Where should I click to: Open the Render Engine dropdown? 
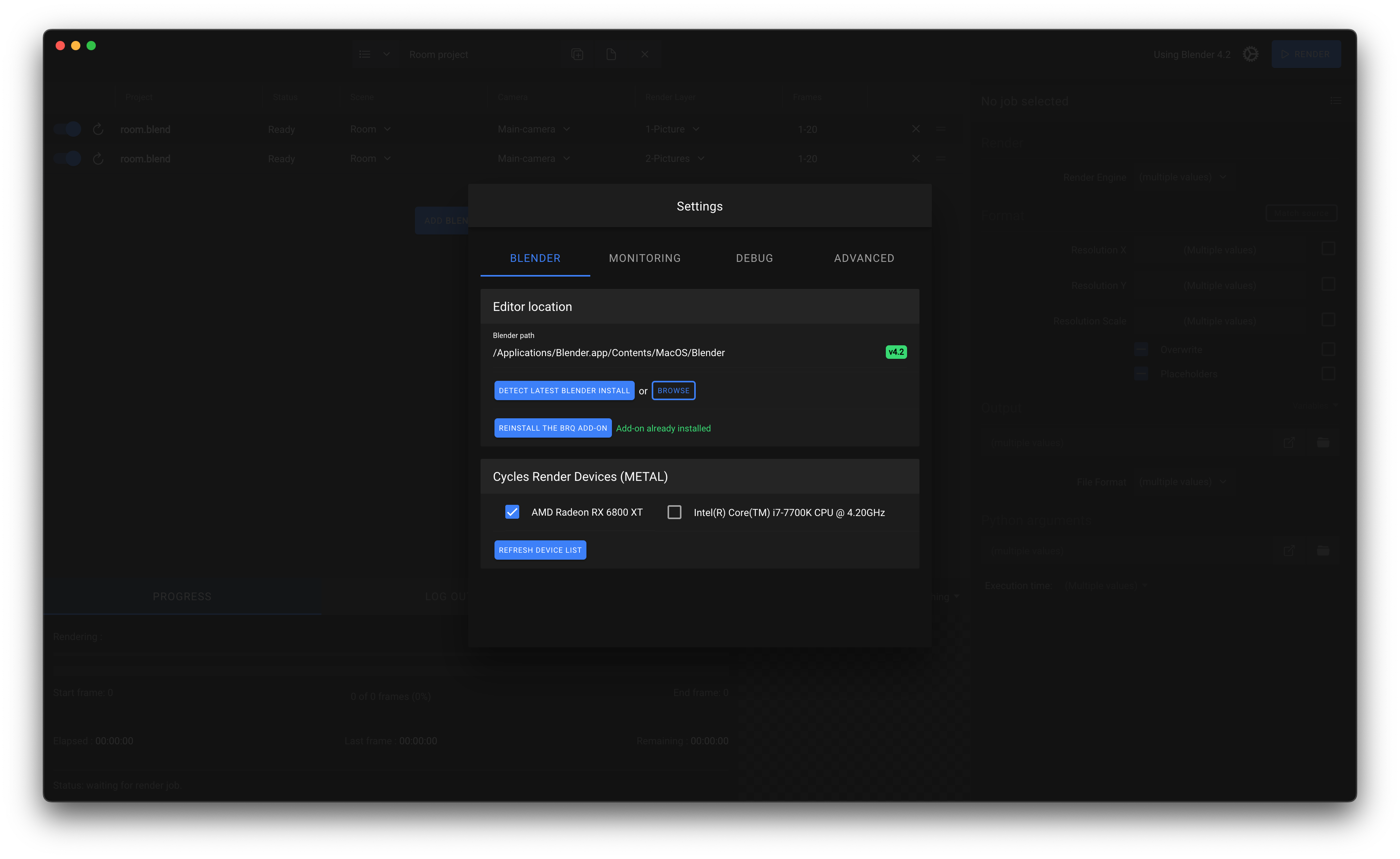pyautogui.click(x=1183, y=177)
